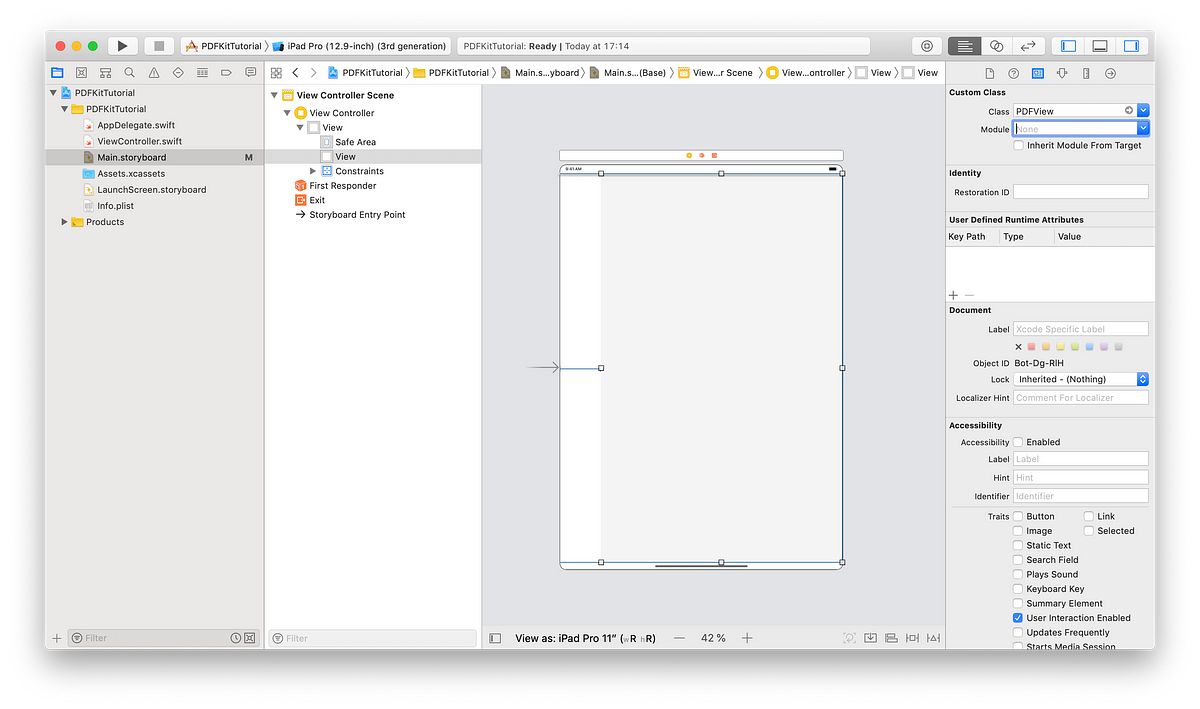Image resolution: width=1200 pixels, height=709 pixels.
Task: Open the Issue navigator tab
Action: 154,72
